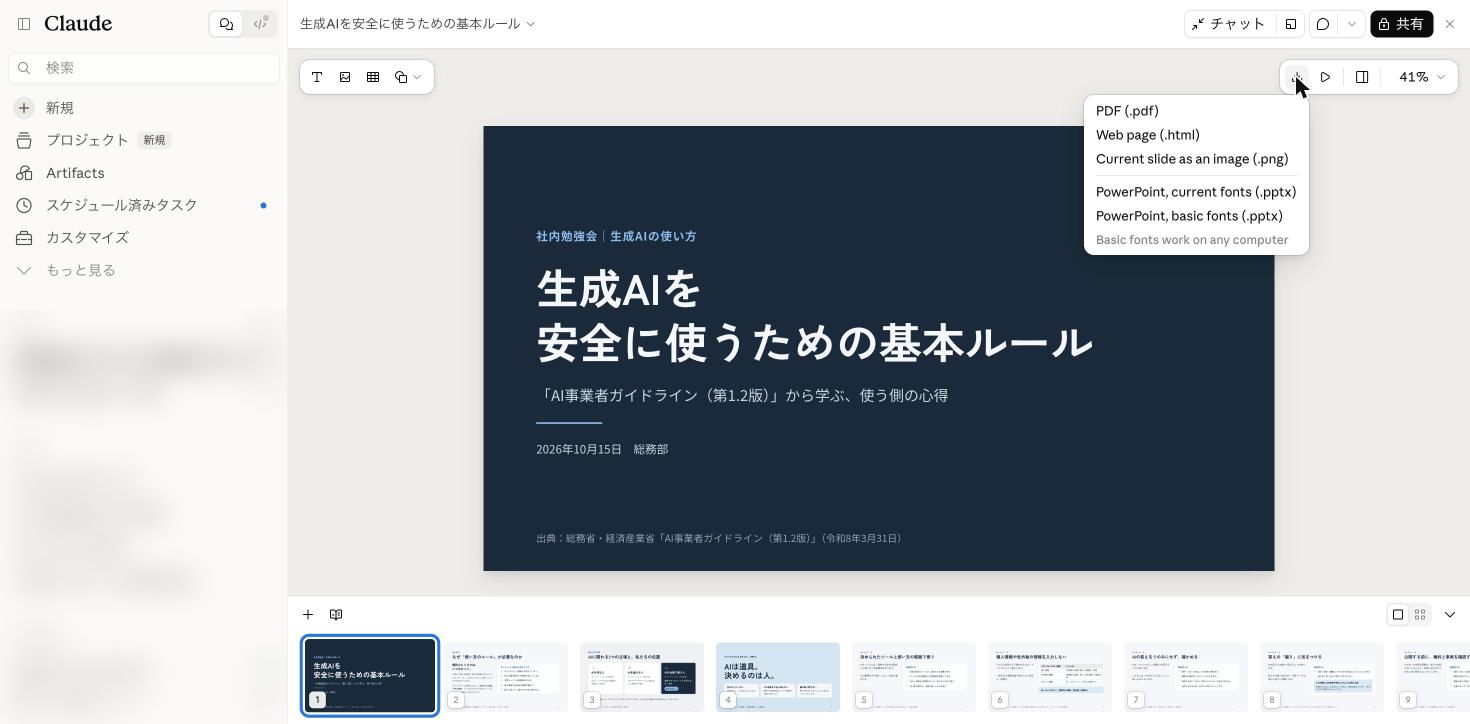
Task: Click the 出典 source footnote on slide
Action: pyautogui.click(x=719, y=539)
